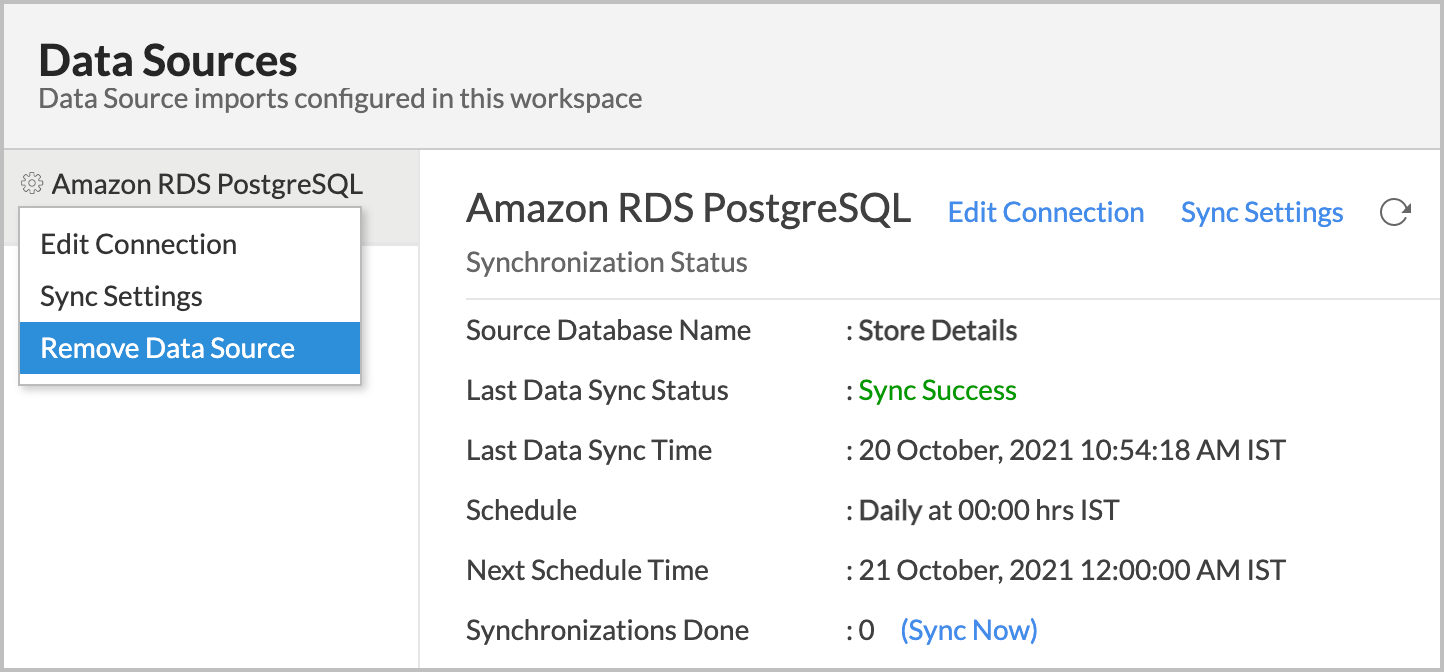1444x672 pixels.
Task: Click the Data Sources page heading
Action: [x=167, y=61]
